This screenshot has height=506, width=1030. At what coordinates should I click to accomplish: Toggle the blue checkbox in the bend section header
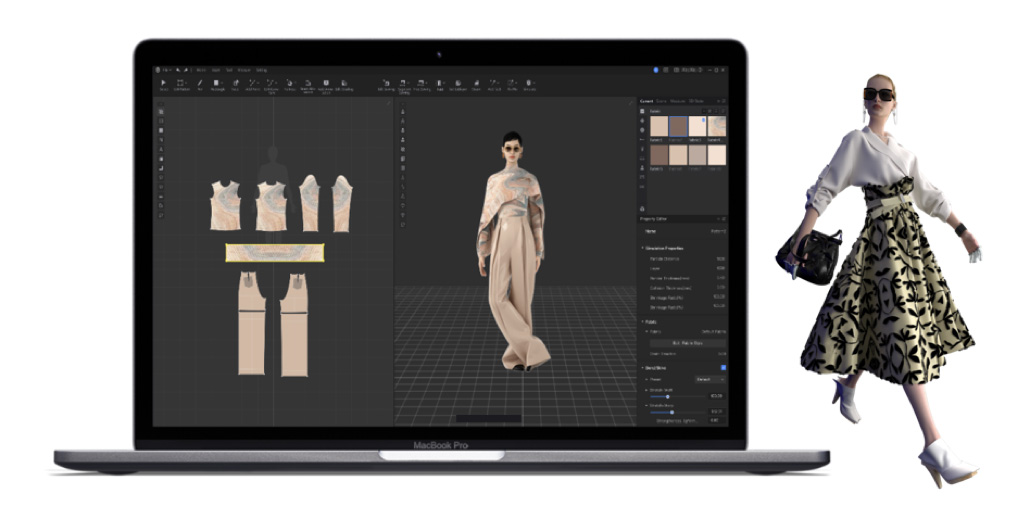pos(723,368)
